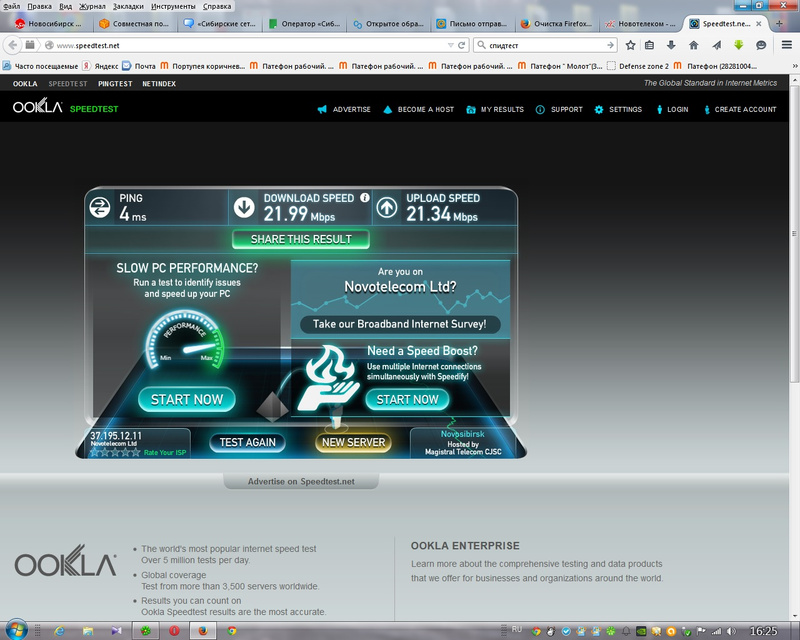The height and width of the screenshot is (640, 800).
Task: Switch to the Очистка Firefox tab
Action: (557, 23)
